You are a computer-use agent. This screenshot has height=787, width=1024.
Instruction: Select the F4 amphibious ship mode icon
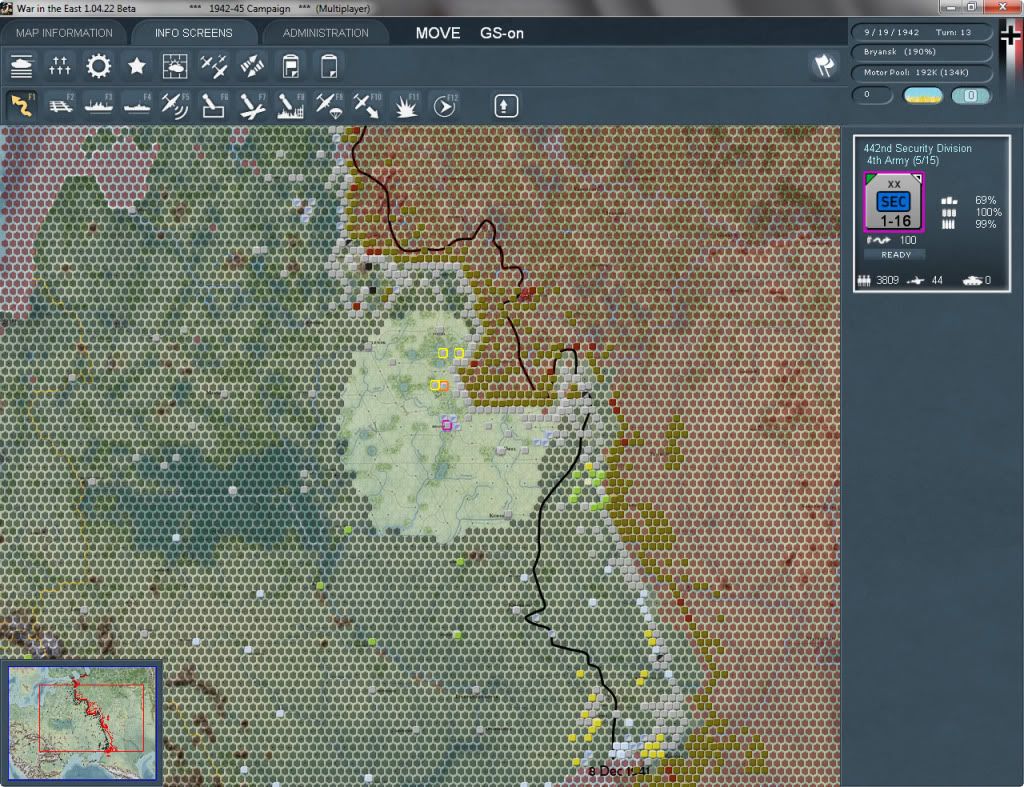[137, 105]
